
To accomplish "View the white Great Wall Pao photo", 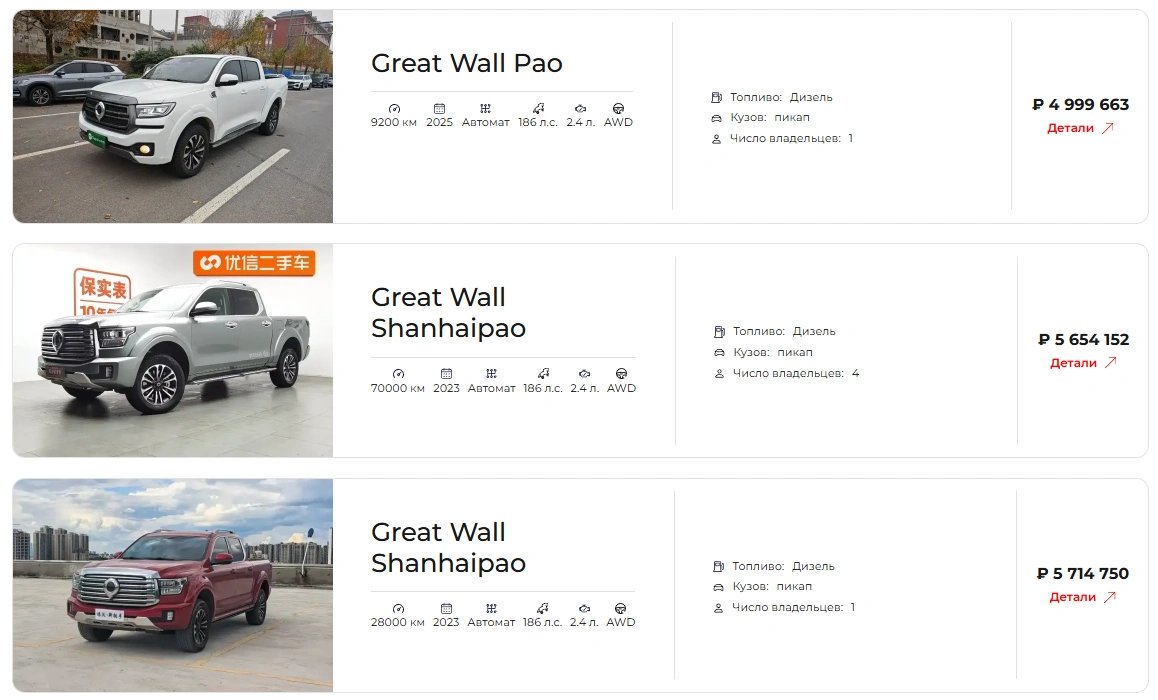I will (172, 116).
